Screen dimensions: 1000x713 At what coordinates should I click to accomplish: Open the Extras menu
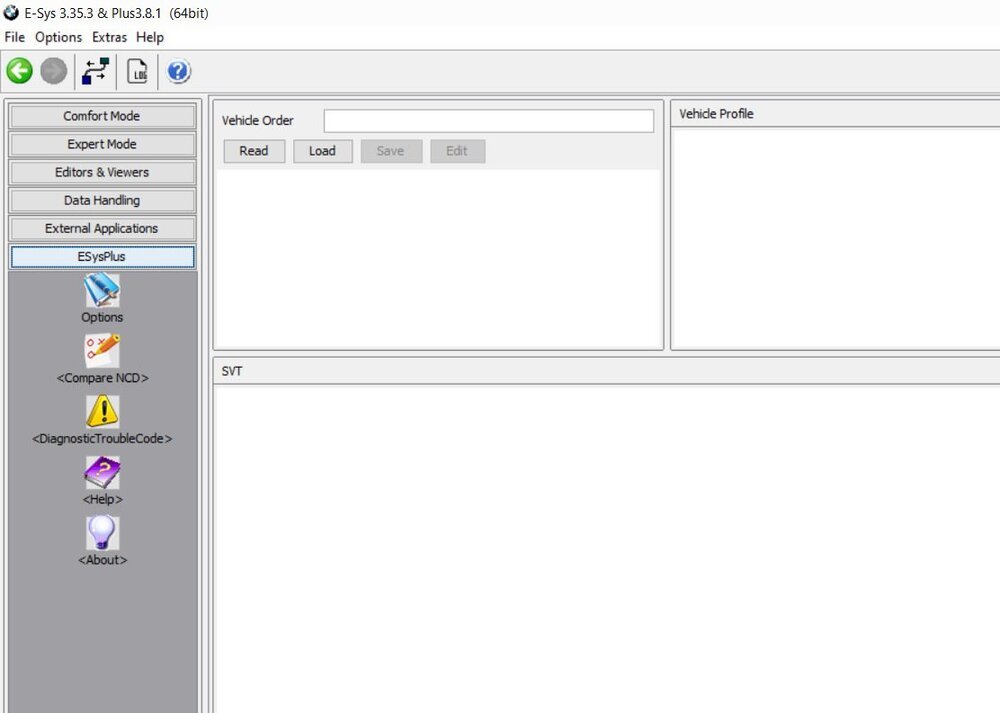click(x=109, y=37)
